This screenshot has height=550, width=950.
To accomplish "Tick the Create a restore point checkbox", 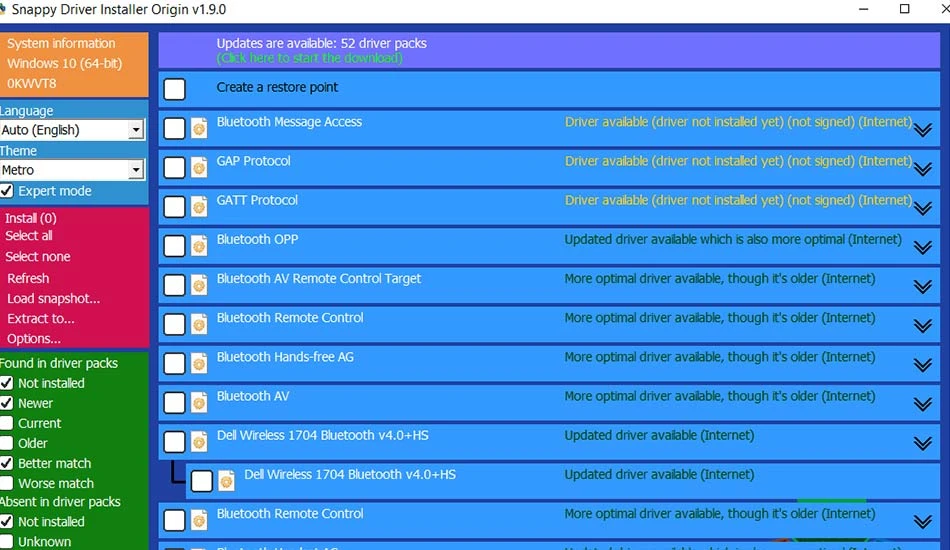I will (174, 89).
